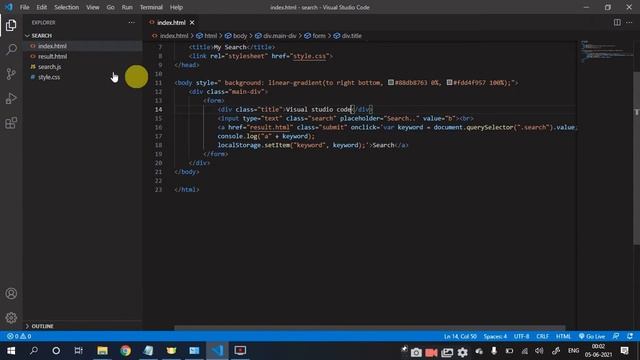The image size is (640, 360).
Task: Click the html breadcrumb segment
Action: (x=207, y=36)
